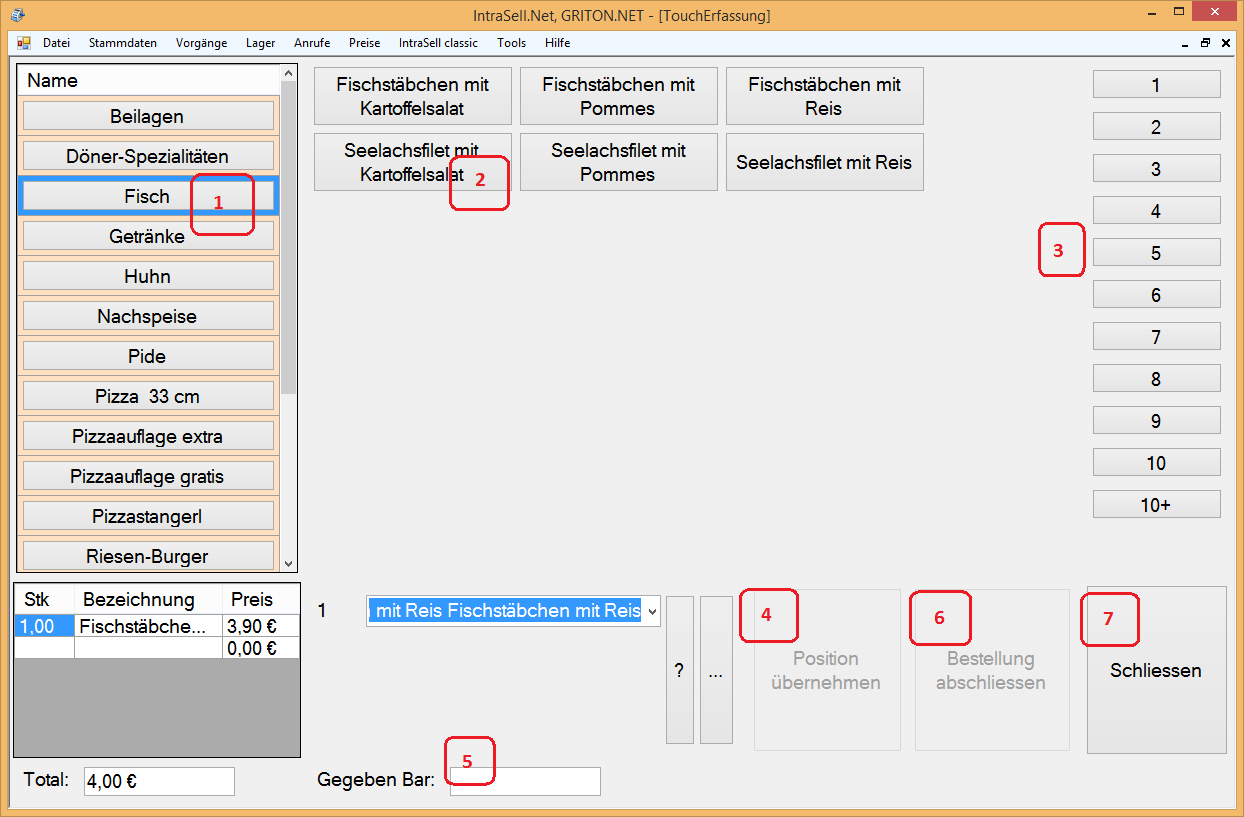Click the Stk column header
Viewport: 1244px width, 817px height.
coord(45,600)
